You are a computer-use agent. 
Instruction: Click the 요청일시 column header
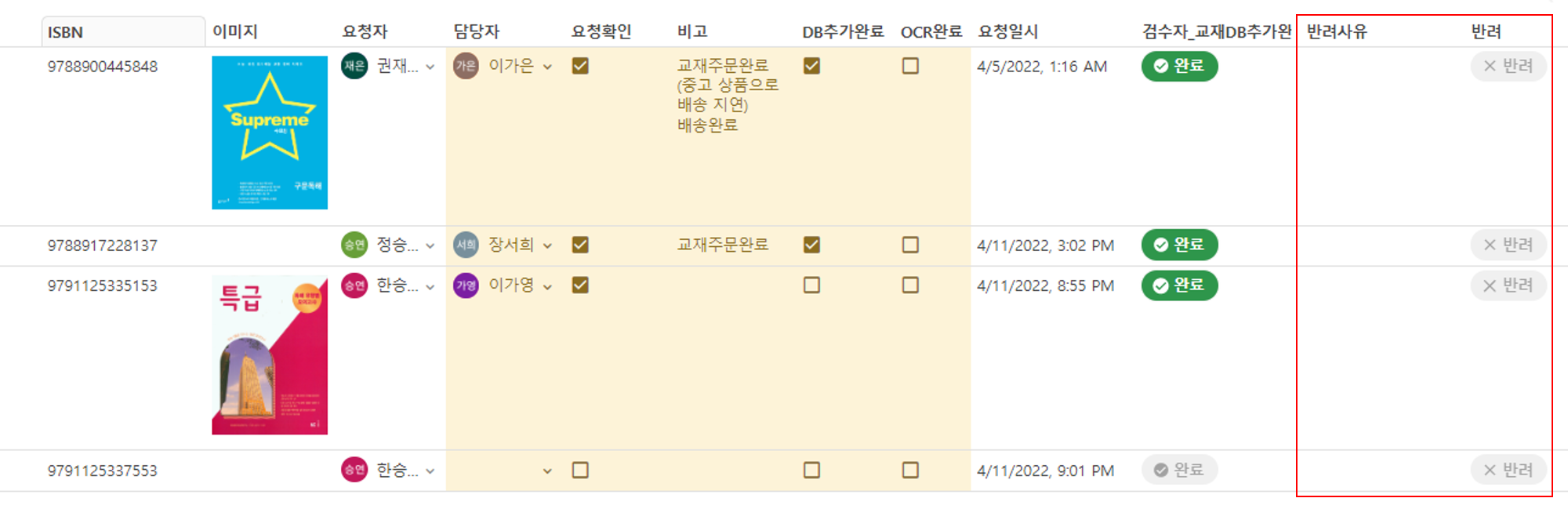coord(1007,32)
